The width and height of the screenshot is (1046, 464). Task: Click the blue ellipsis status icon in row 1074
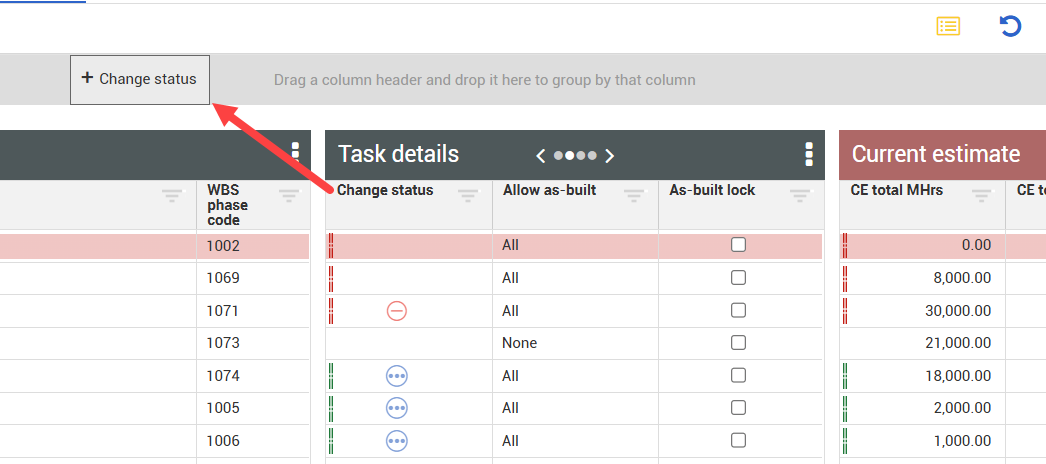397,376
